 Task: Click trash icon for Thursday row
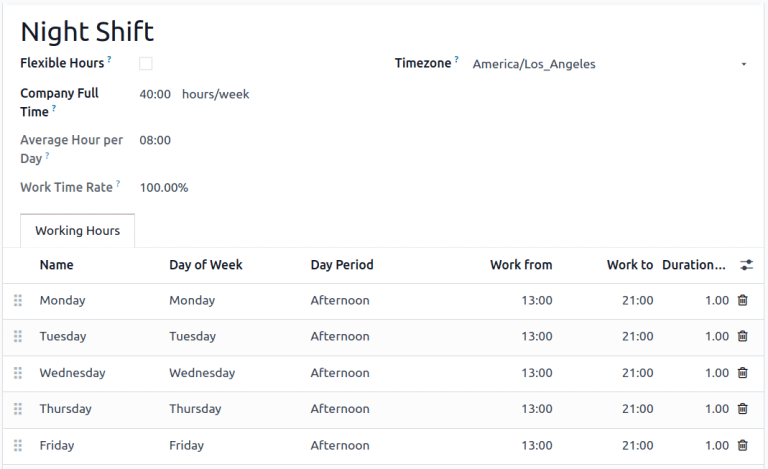click(x=742, y=409)
